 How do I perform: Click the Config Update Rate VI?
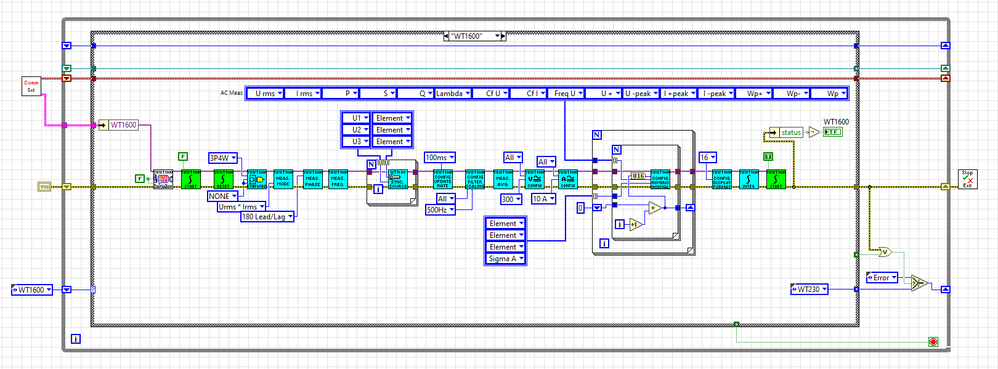pyautogui.click(x=443, y=179)
